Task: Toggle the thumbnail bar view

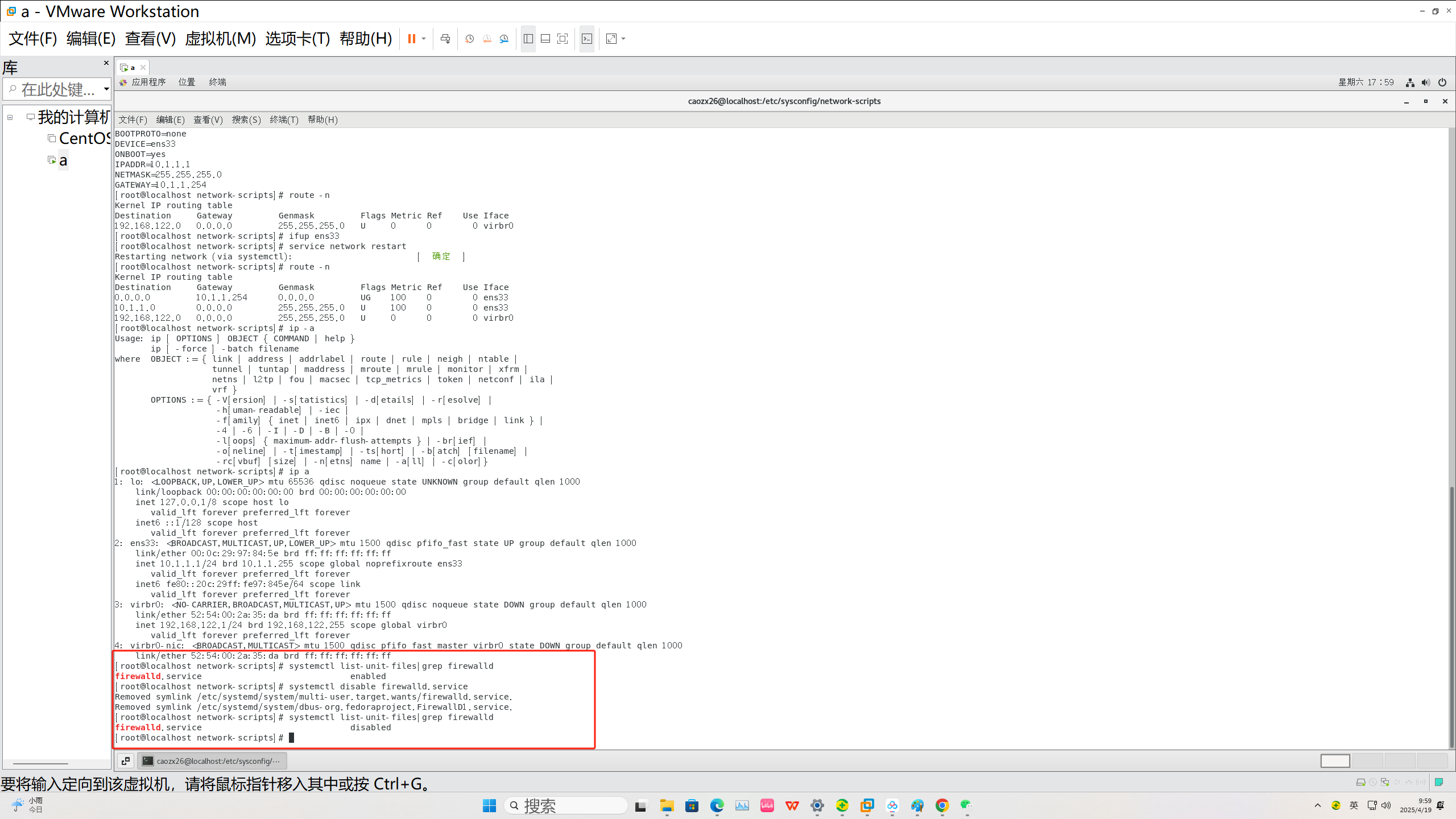Action: pos(545,39)
